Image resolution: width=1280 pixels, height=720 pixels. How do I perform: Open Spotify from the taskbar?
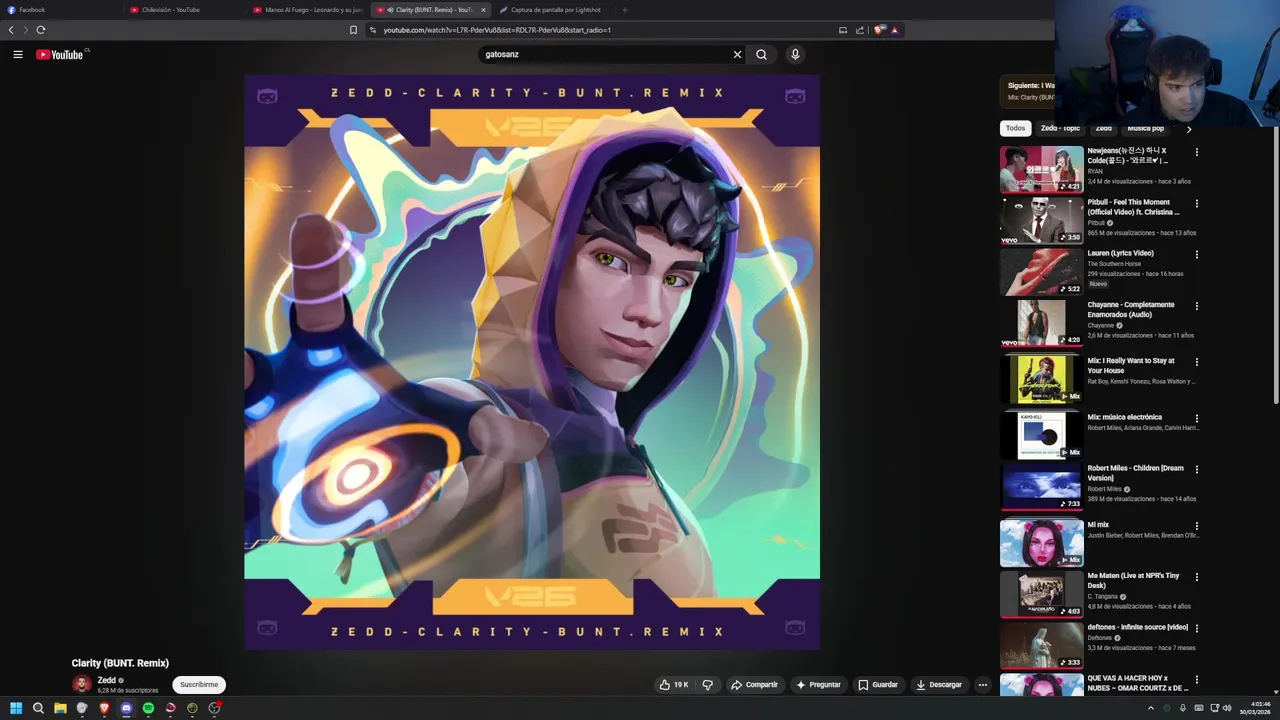[x=148, y=708]
